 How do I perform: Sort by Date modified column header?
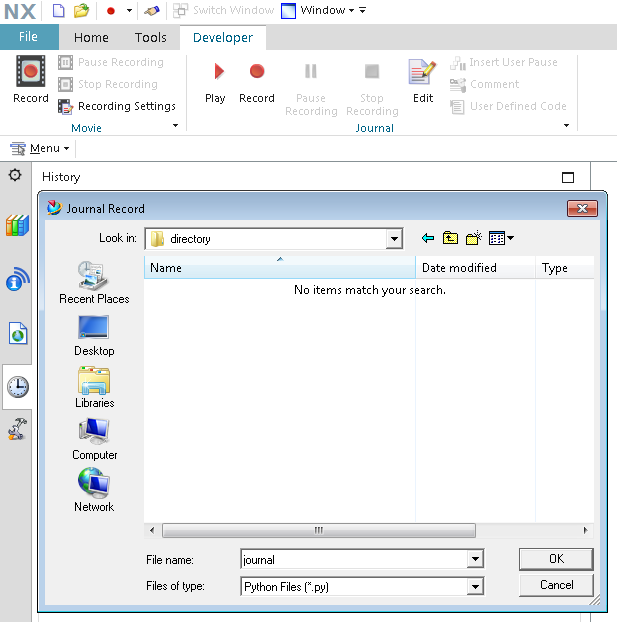pyautogui.click(x=475, y=268)
